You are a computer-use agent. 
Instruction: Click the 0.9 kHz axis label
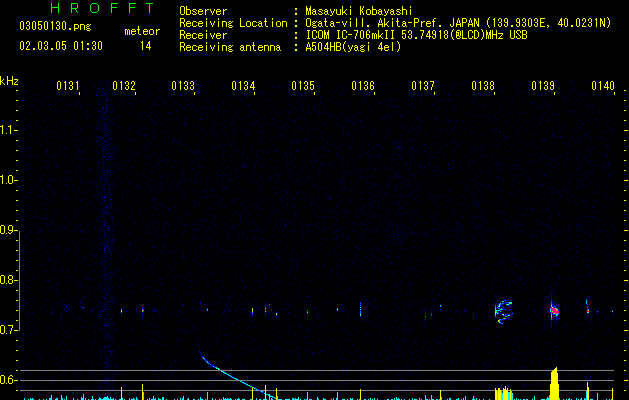9,230
